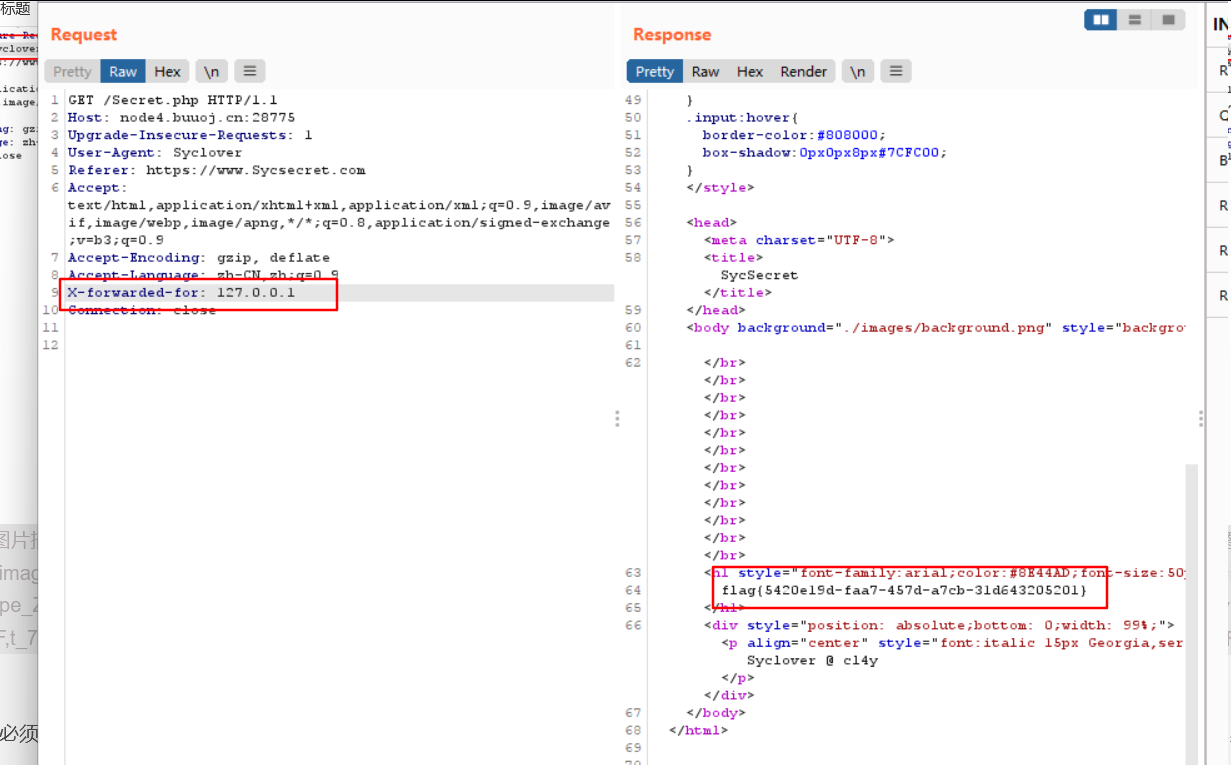The image size is (1231, 765).
Task: Switch Response view to Raw tab
Action: (705, 71)
